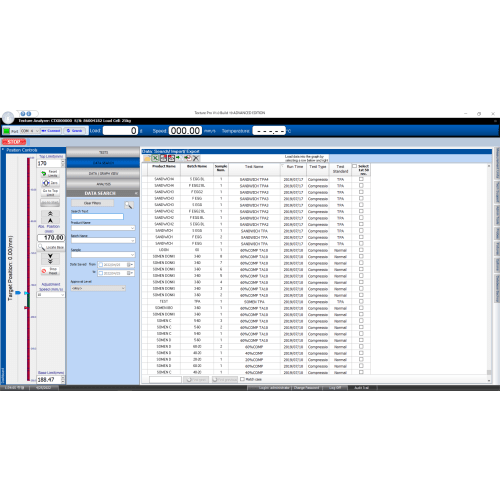Click Log Off in status bar
The width and height of the screenshot is (500, 500).
click(x=335, y=388)
